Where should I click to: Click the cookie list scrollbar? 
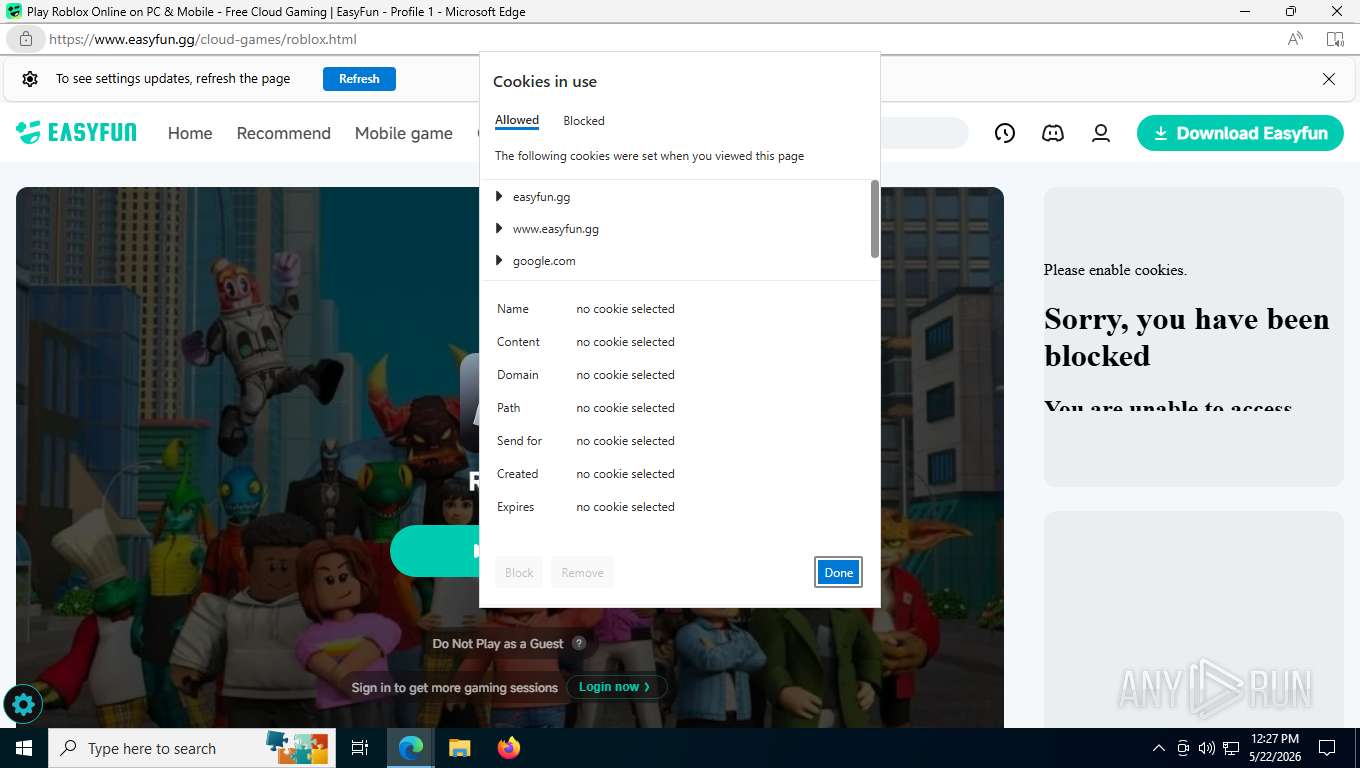tap(875, 219)
